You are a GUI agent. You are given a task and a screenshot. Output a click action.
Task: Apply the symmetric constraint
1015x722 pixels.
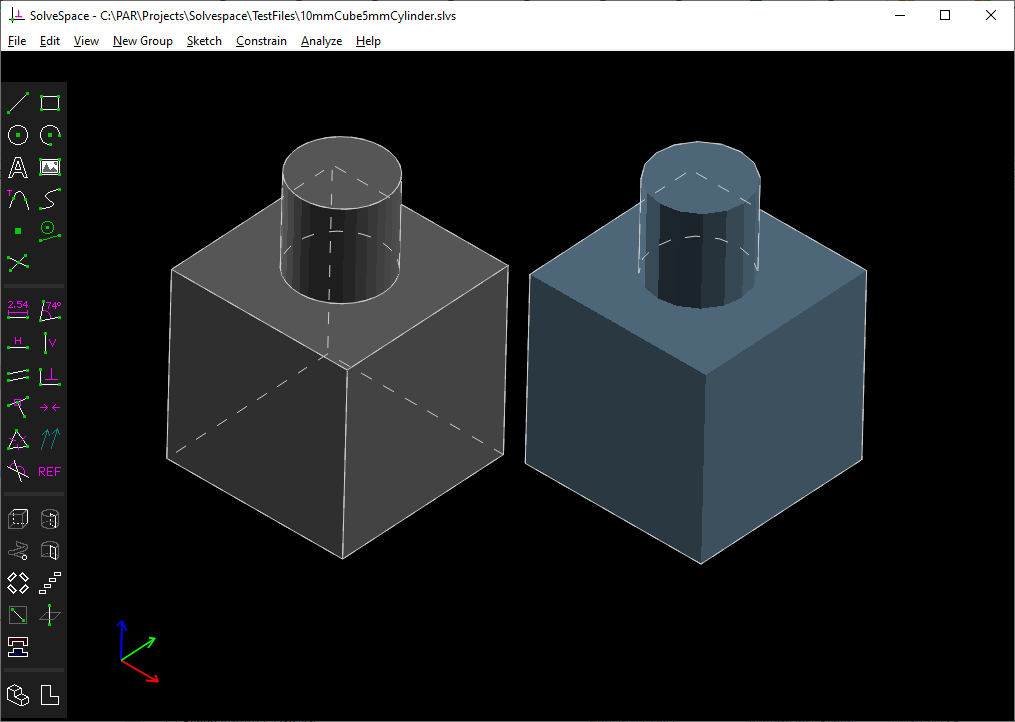coord(50,407)
